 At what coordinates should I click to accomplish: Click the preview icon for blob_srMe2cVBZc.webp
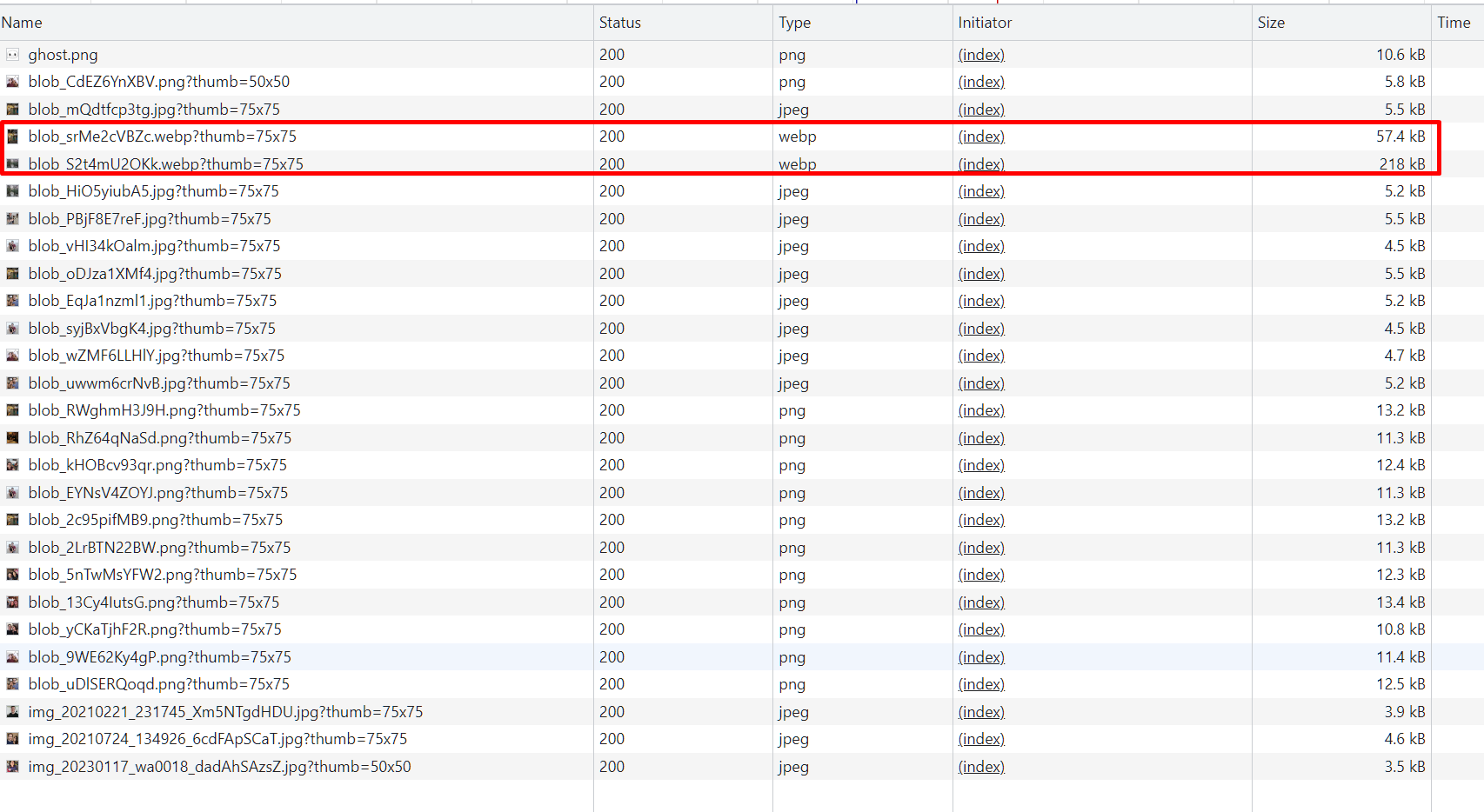[12, 136]
